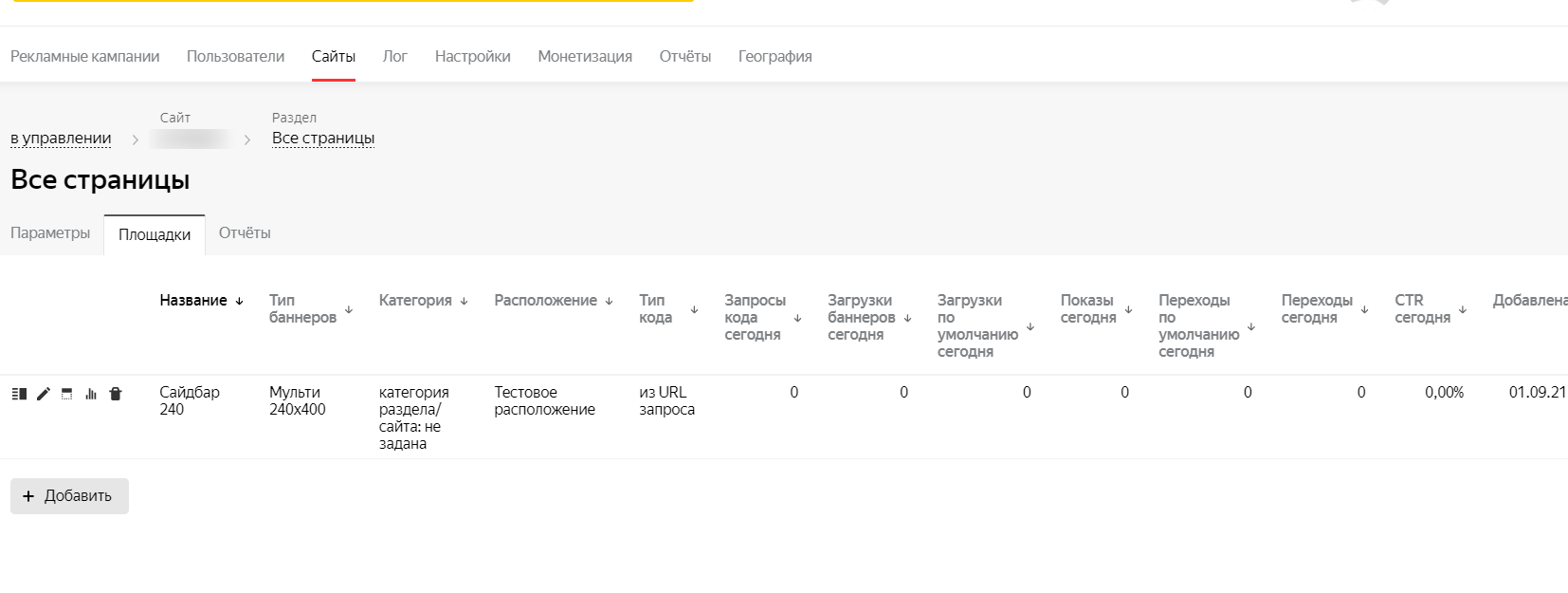Sort by Тип баннеров using its arrow

[x=349, y=309]
